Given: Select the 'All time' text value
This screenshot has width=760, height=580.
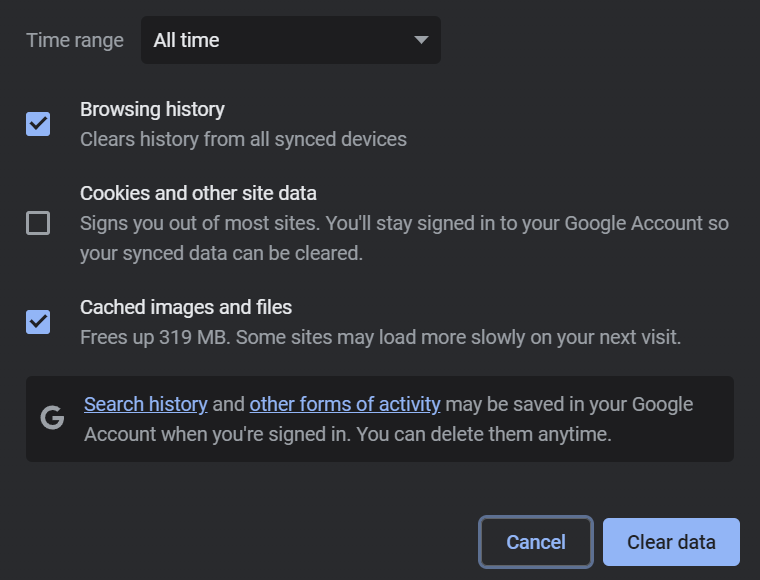Looking at the screenshot, I should tap(186, 40).
